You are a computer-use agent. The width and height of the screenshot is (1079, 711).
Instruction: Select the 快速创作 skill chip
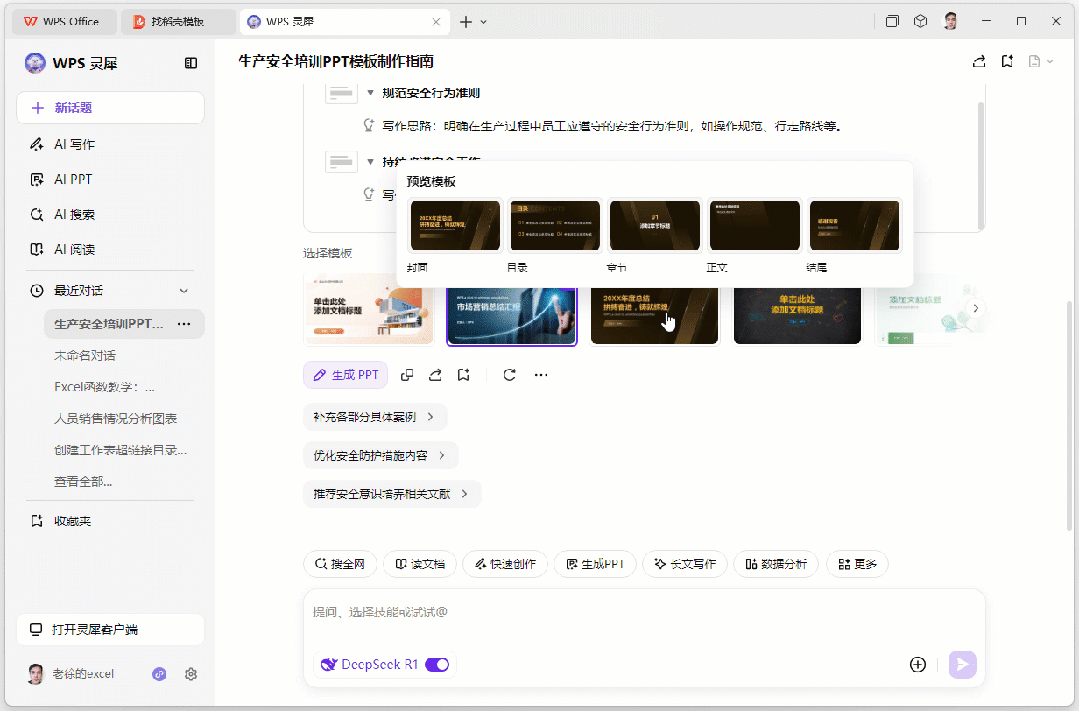tap(505, 564)
